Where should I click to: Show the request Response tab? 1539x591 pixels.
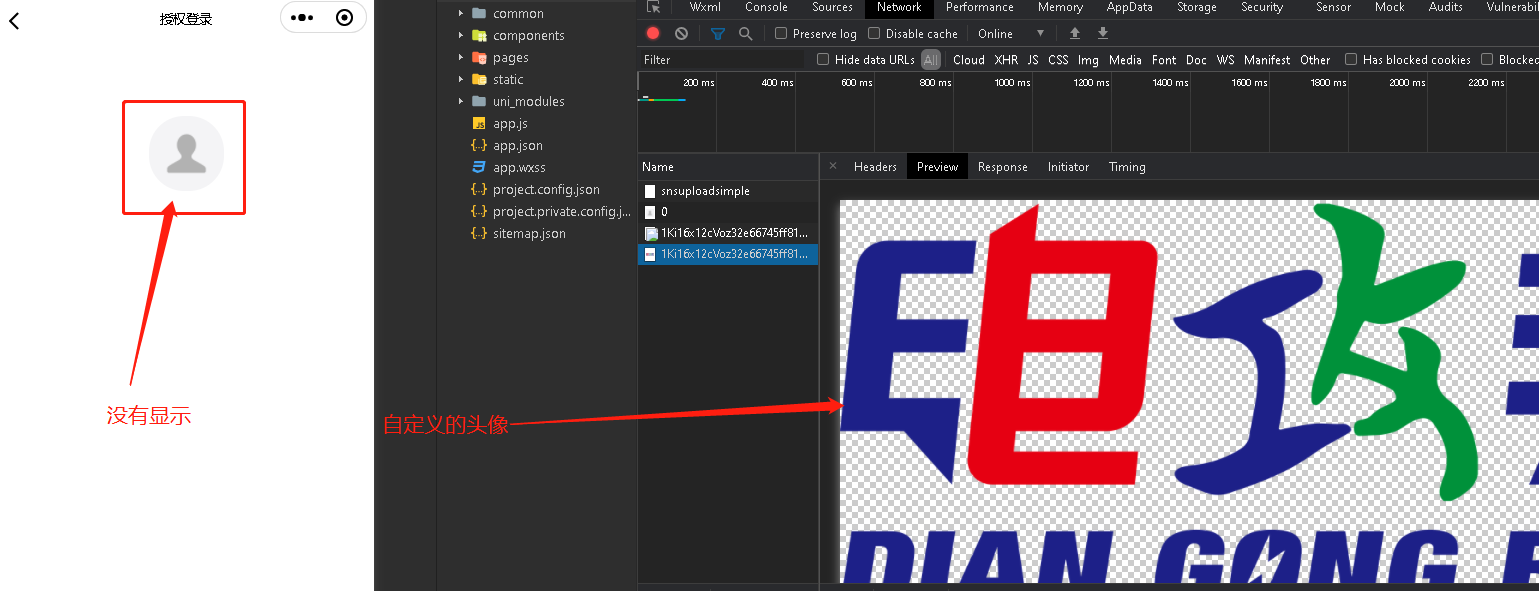(1003, 167)
